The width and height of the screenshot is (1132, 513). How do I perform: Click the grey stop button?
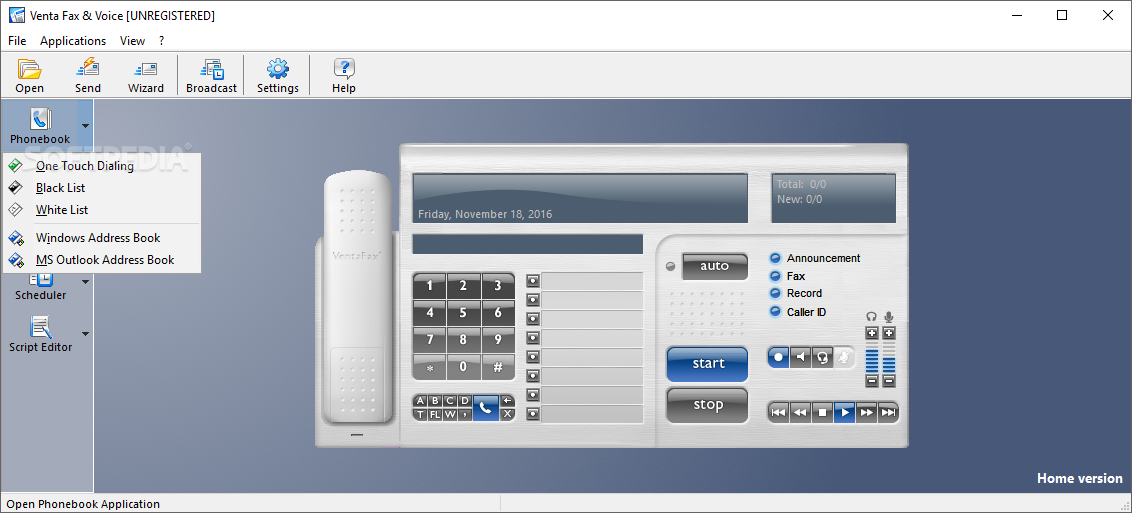[x=707, y=405]
